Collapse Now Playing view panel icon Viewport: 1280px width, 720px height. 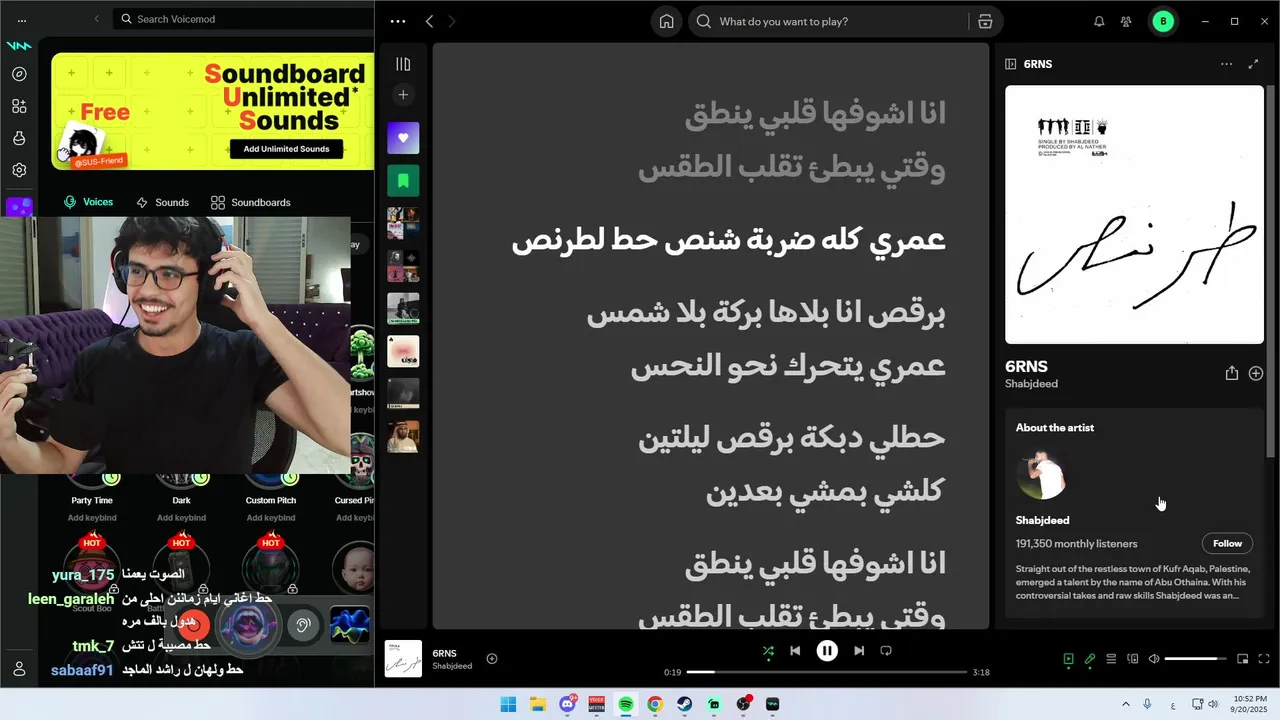(1010, 64)
